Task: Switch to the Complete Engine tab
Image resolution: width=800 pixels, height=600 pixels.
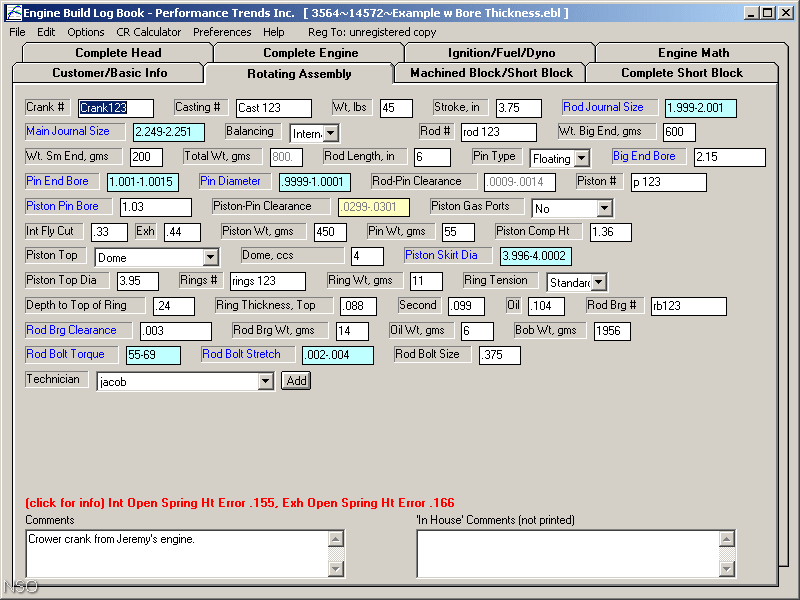Action: point(310,53)
